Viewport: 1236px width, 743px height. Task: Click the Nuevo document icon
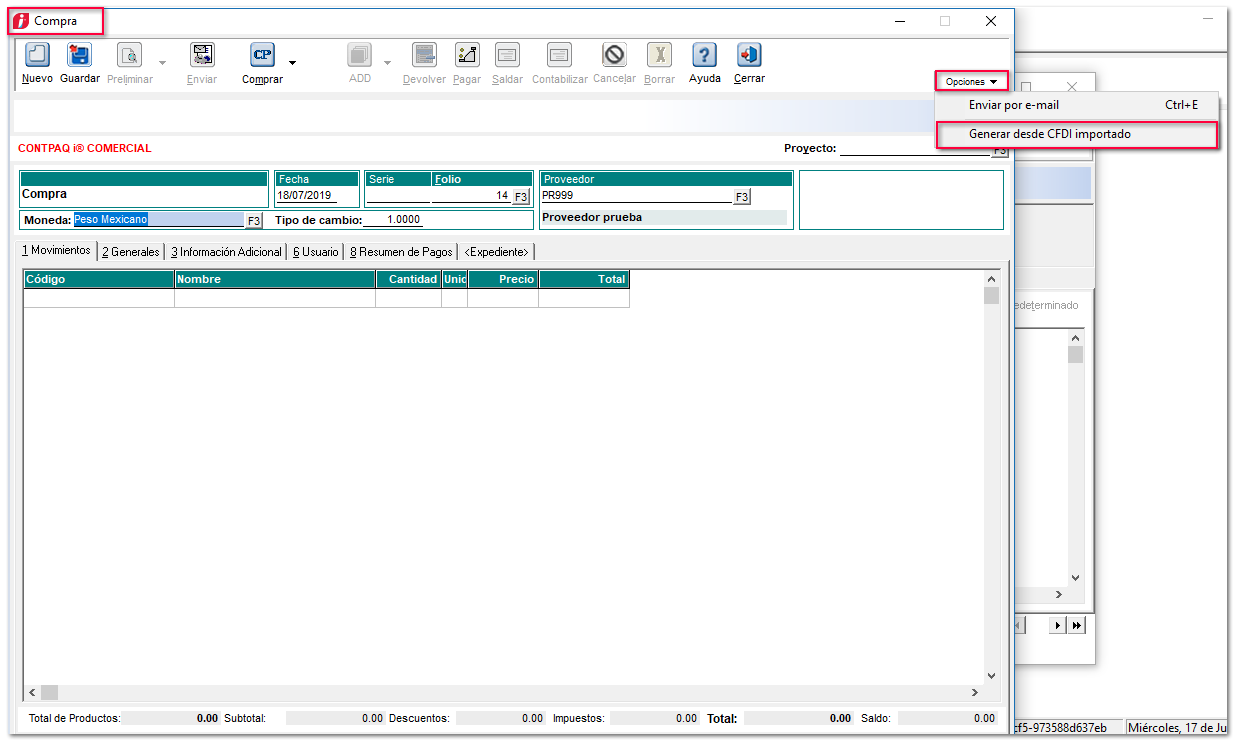[x=37, y=55]
